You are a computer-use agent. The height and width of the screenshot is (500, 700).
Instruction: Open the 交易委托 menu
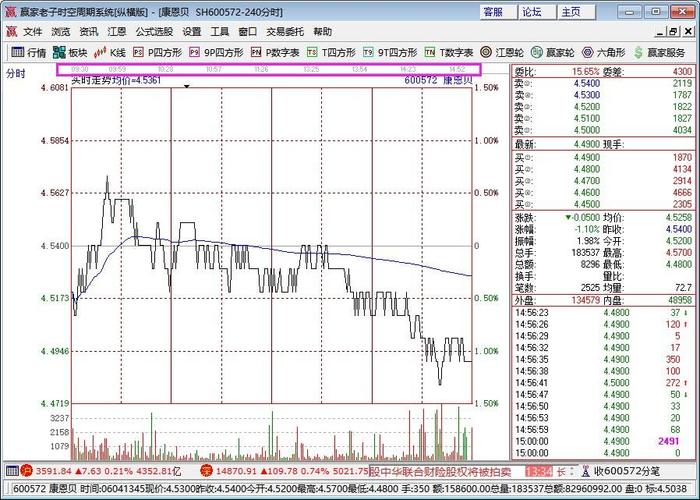pyautogui.click(x=285, y=32)
